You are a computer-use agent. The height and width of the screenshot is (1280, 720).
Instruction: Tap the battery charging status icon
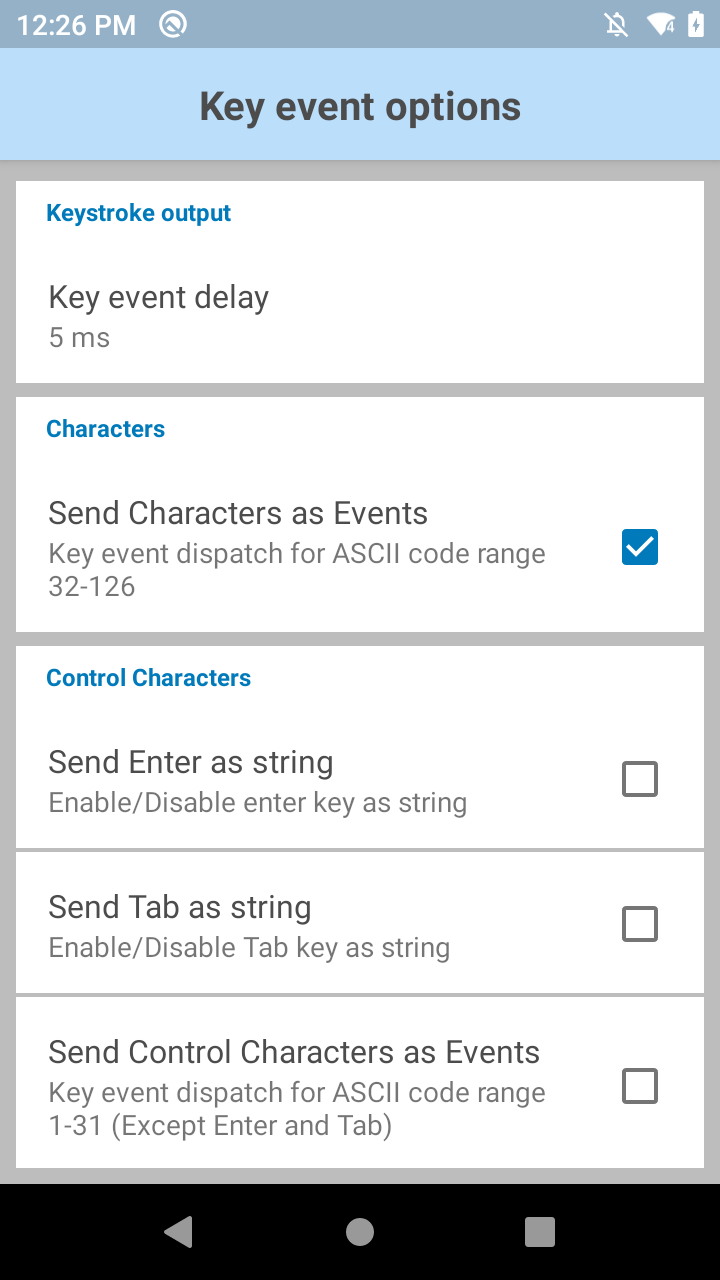[696, 24]
